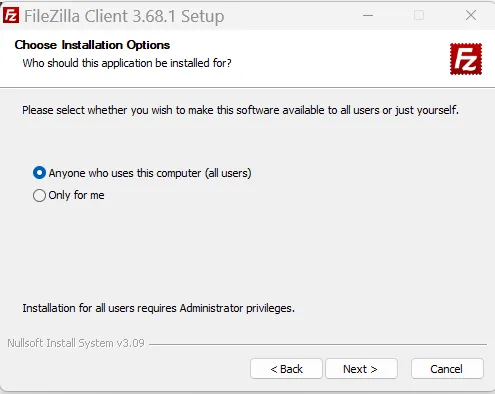Minimize the FileZilla Setup window
This screenshot has width=495, height=394.
pos(368,15)
